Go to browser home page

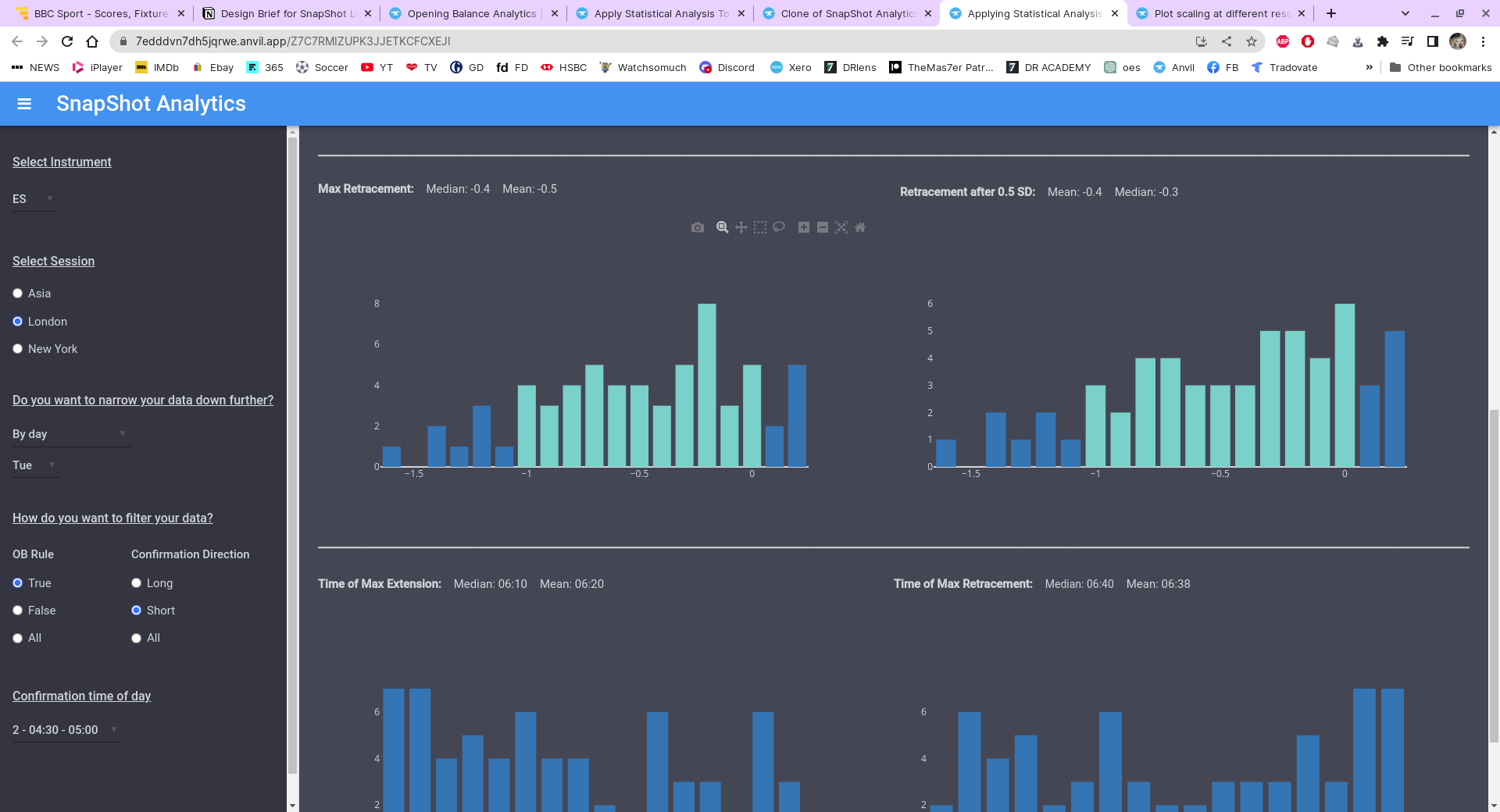[x=92, y=41]
